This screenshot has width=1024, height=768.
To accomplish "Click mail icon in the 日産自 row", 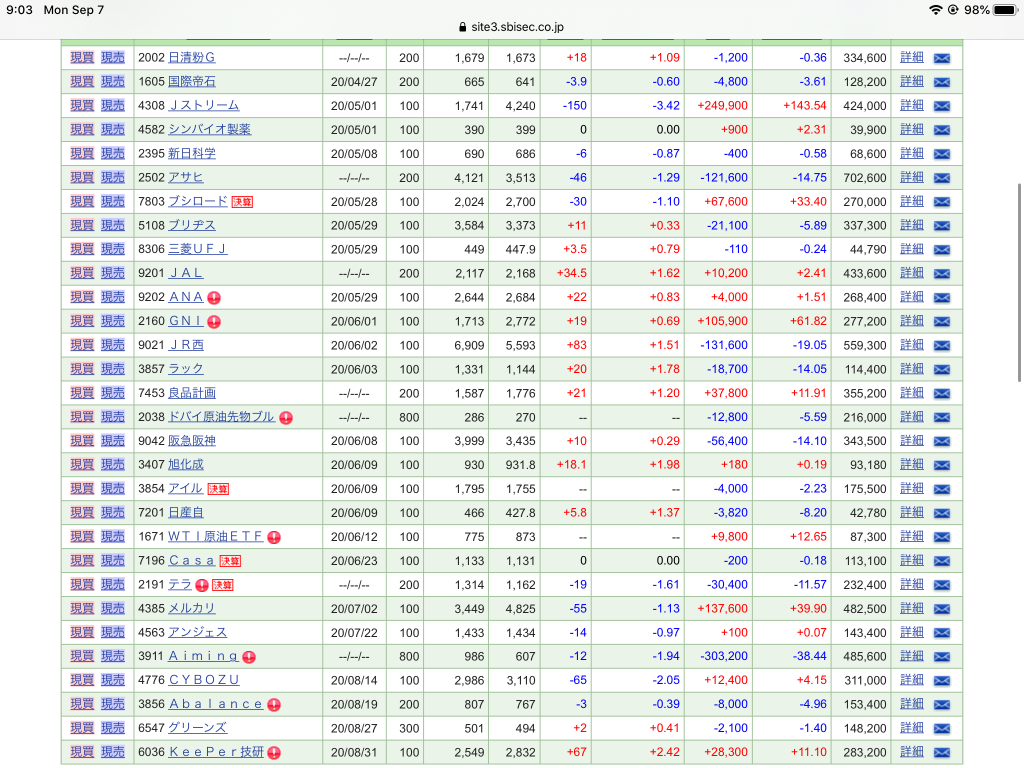I will [x=941, y=513].
